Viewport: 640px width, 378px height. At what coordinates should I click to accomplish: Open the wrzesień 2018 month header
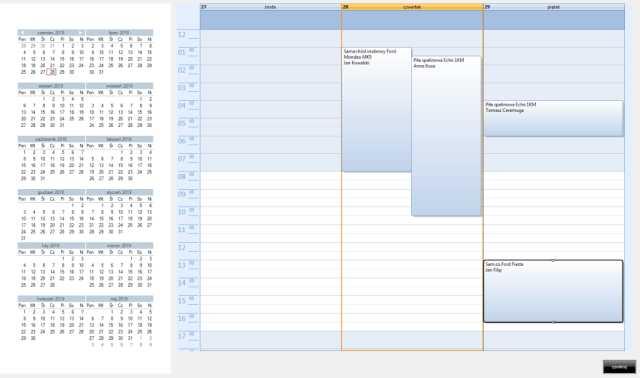tap(119, 86)
